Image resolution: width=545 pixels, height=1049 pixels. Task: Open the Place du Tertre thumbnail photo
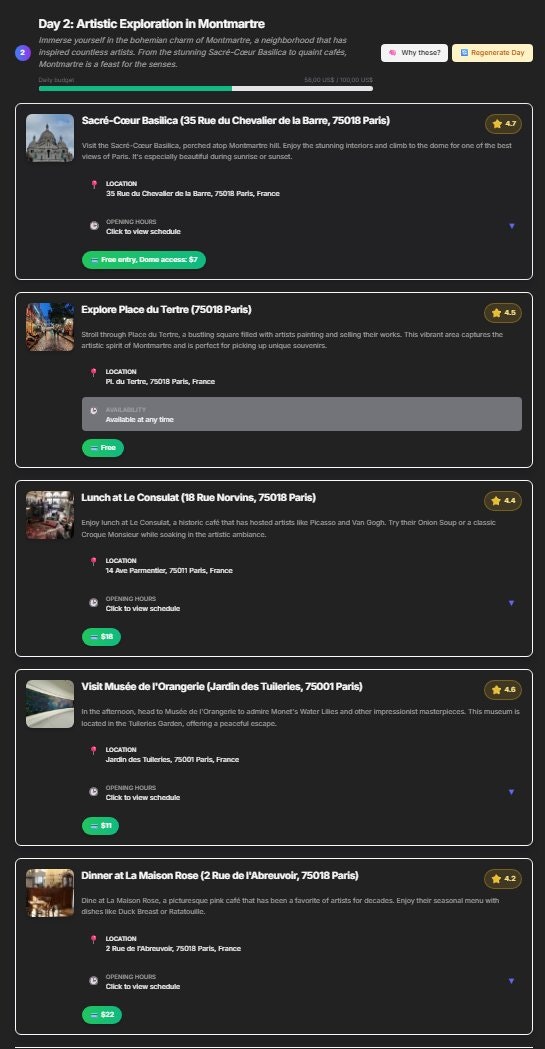coord(50,326)
